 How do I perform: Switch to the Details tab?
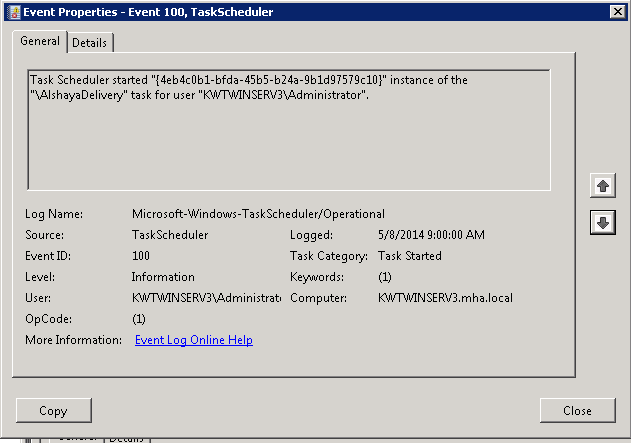pyautogui.click(x=90, y=43)
